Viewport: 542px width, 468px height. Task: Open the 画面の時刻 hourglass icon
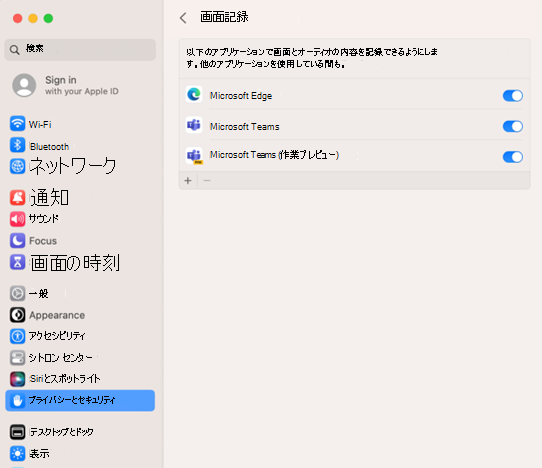pos(17,262)
